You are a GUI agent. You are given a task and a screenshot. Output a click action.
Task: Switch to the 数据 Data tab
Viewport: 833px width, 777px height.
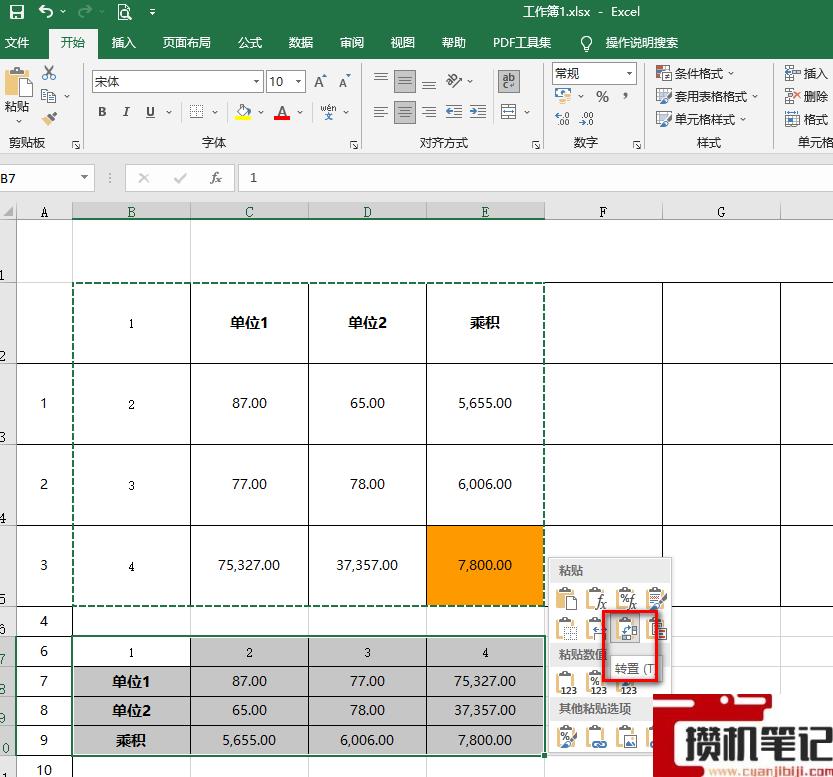pos(301,42)
